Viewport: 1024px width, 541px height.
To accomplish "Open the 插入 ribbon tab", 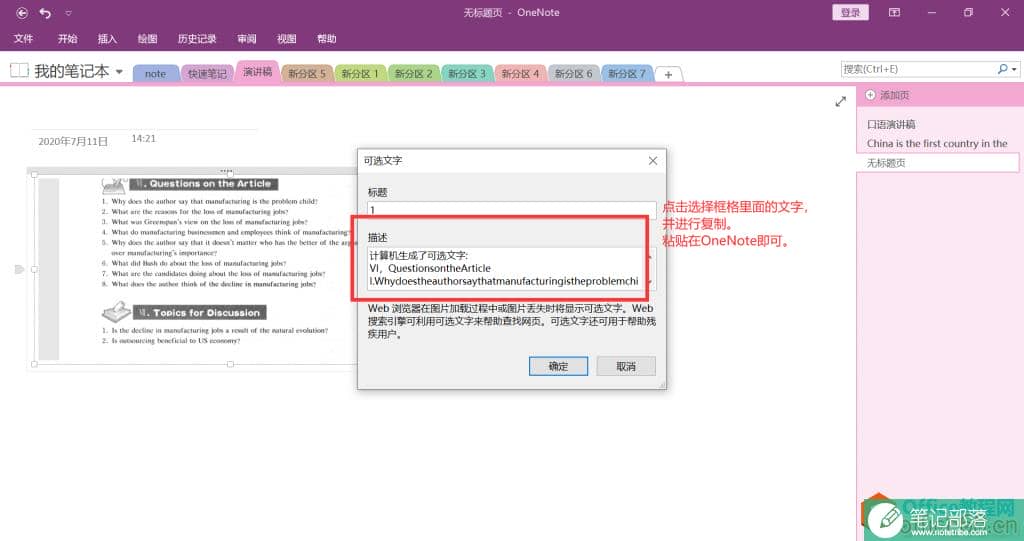I will click(x=107, y=39).
